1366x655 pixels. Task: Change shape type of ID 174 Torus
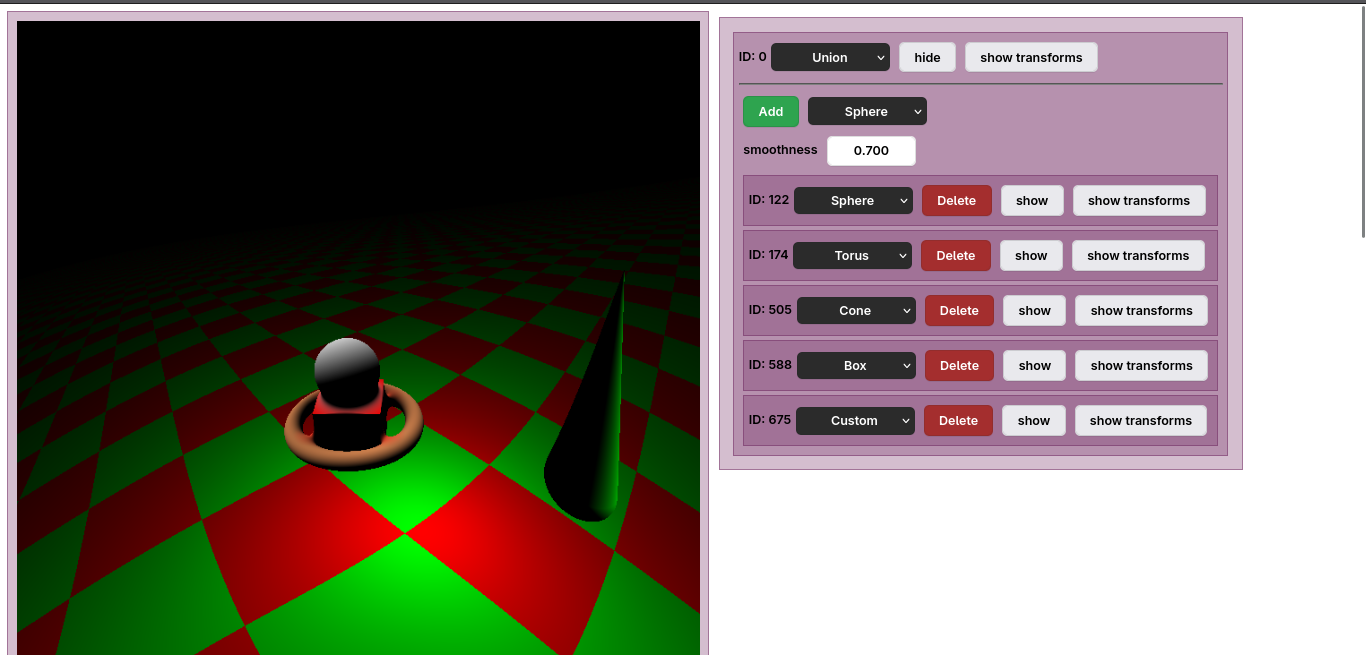[852, 255]
